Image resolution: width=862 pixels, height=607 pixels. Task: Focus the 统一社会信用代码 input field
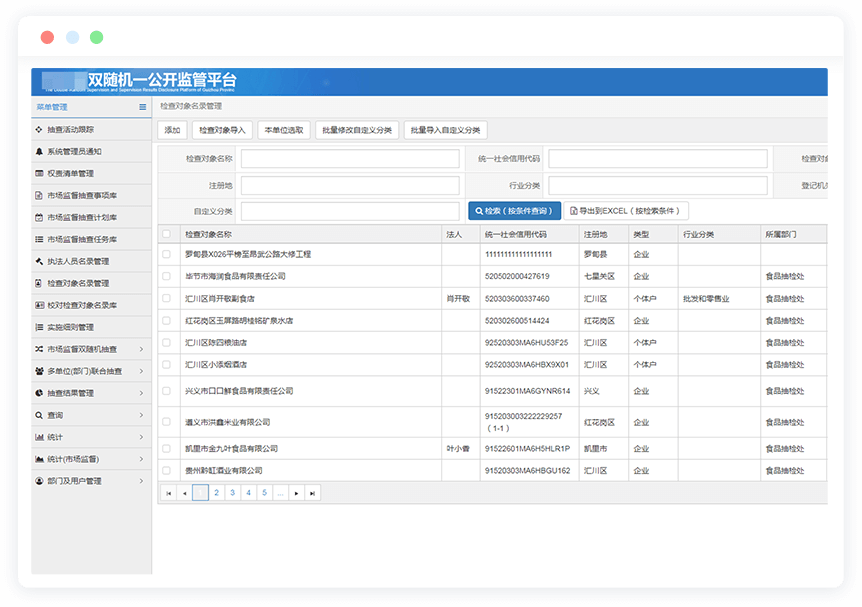[x=657, y=159]
